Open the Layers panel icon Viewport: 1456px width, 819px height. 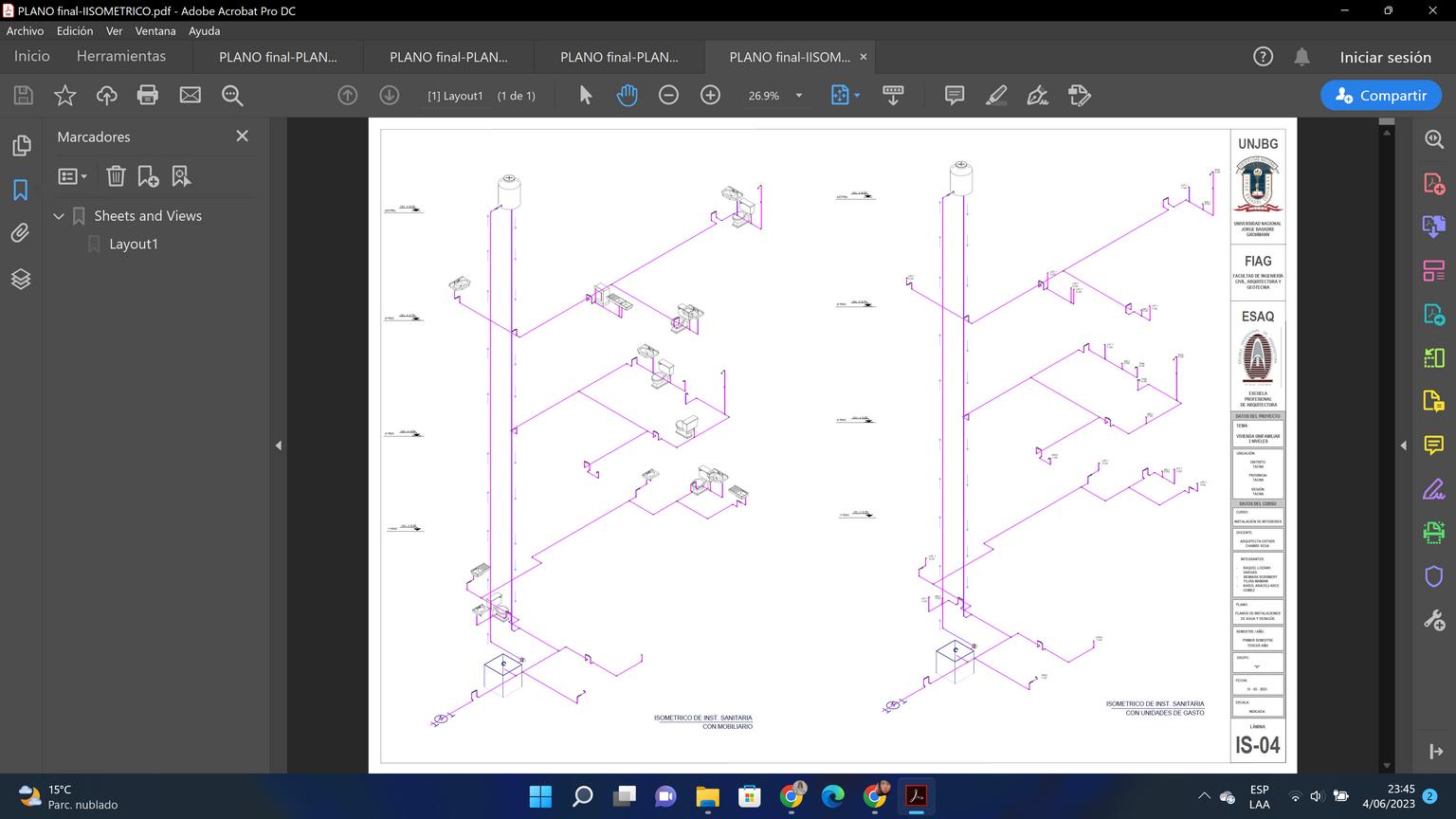point(21,279)
